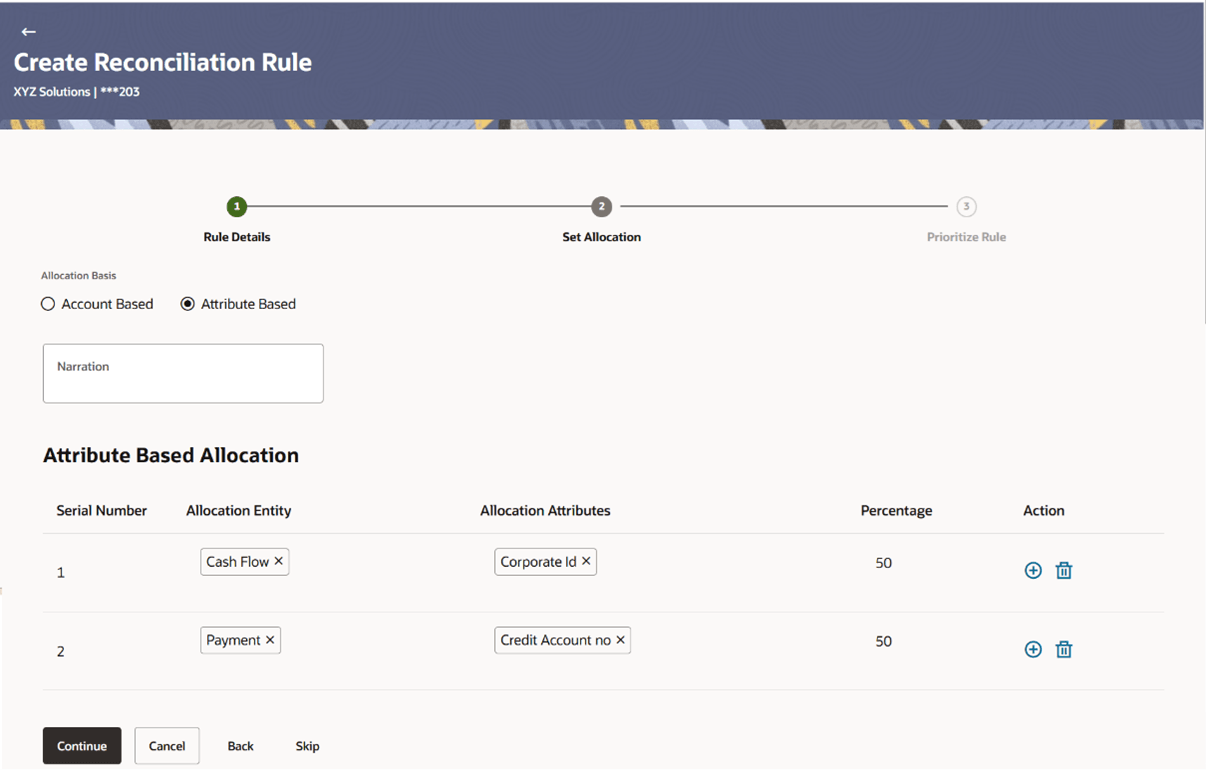Click the Allocation Entity column header
This screenshot has width=1206, height=770.
pos(238,510)
